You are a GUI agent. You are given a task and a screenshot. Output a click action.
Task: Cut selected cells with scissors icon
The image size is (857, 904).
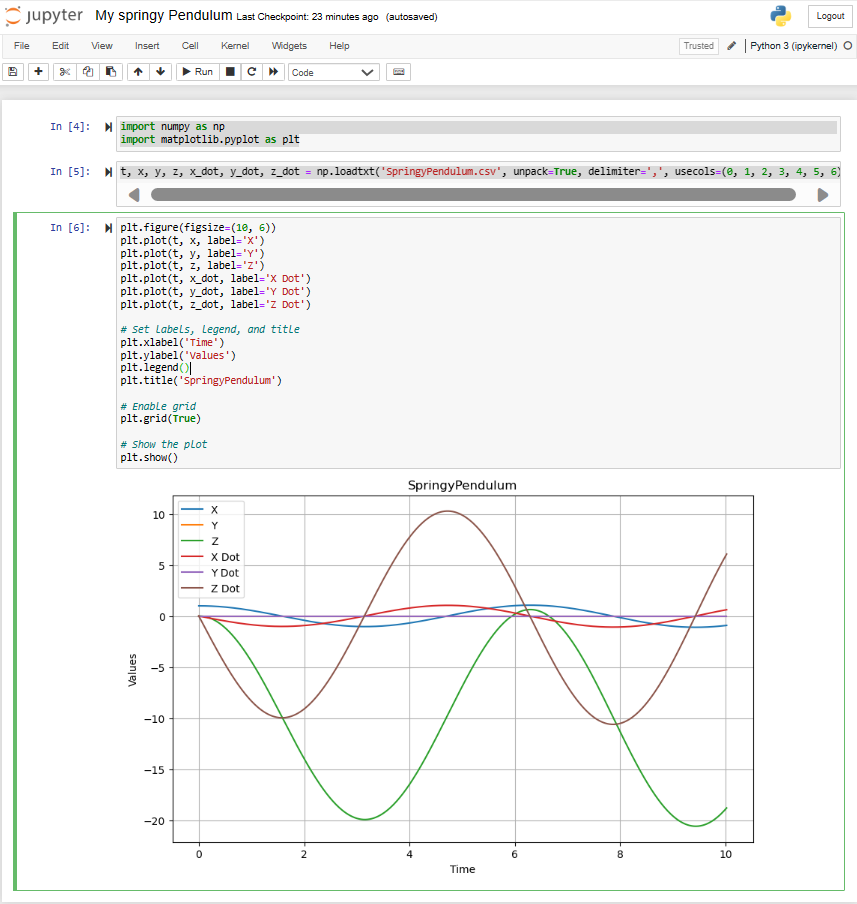tap(65, 72)
